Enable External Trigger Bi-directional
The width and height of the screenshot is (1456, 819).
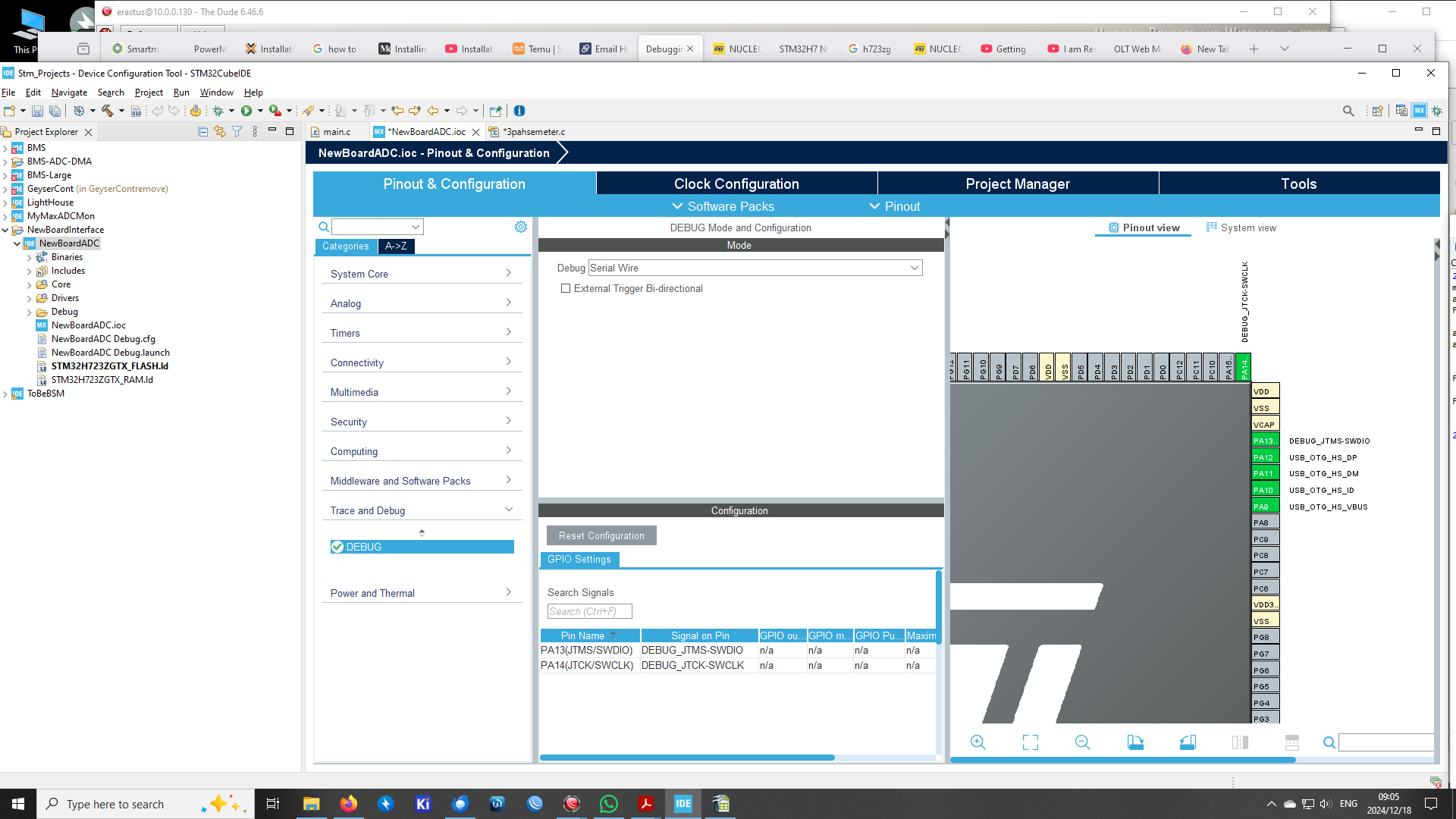[x=566, y=288]
